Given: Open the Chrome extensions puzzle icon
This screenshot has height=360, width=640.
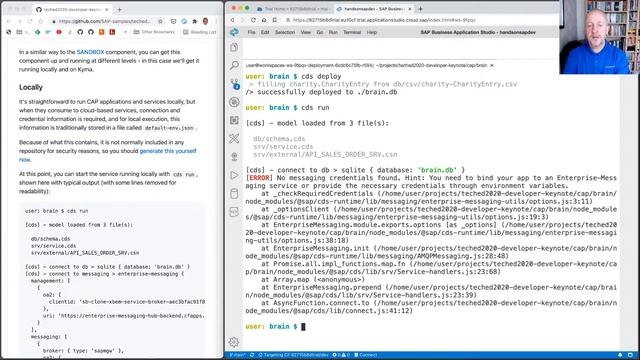Looking at the screenshot, I should (195, 21).
